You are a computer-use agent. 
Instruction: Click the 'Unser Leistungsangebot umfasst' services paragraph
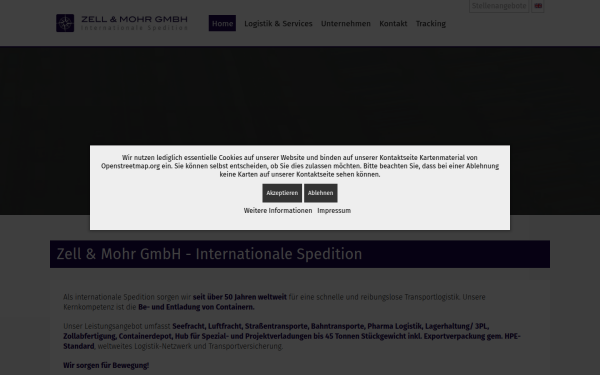(x=292, y=336)
